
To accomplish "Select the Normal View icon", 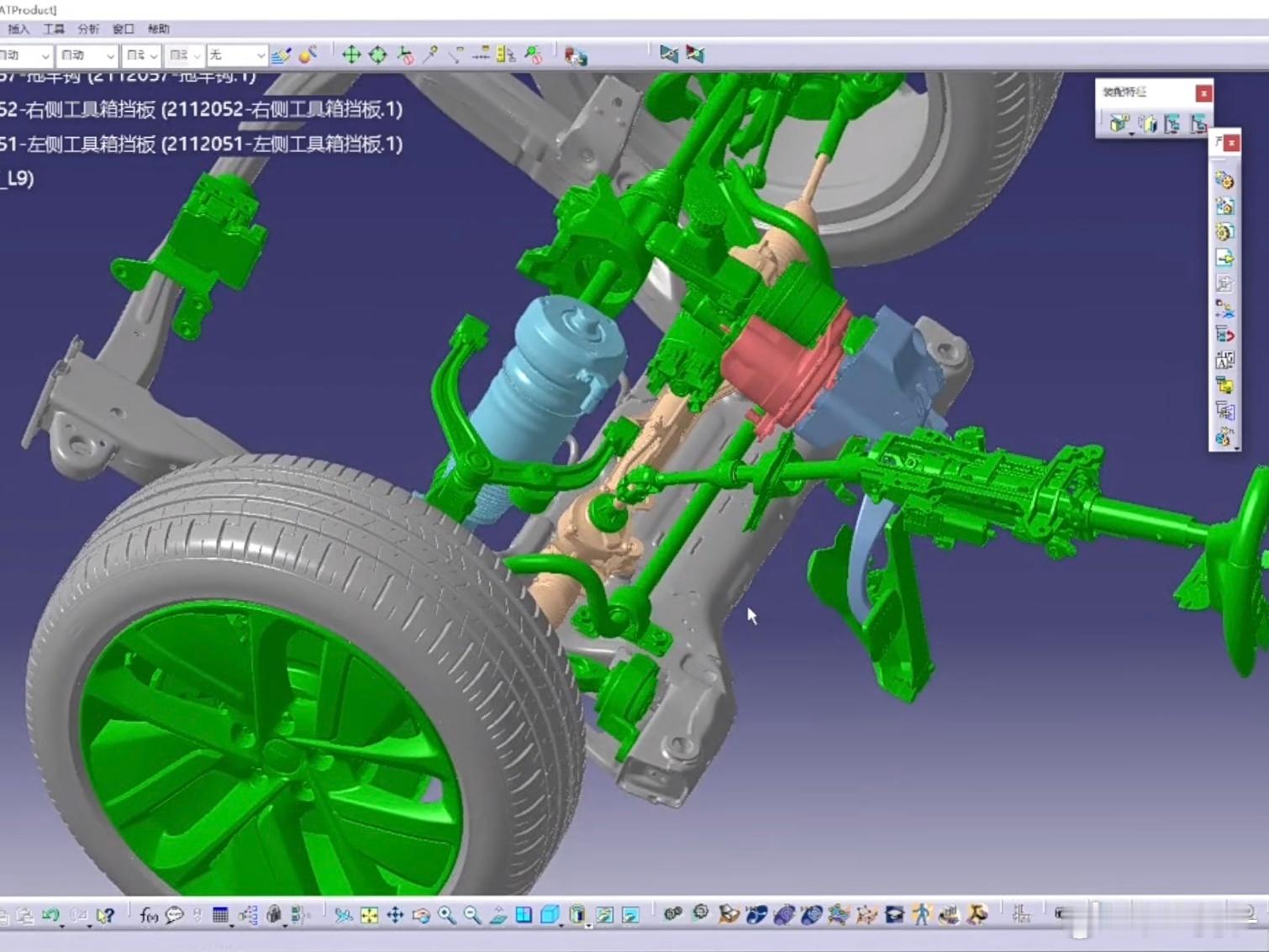I will pos(498,915).
